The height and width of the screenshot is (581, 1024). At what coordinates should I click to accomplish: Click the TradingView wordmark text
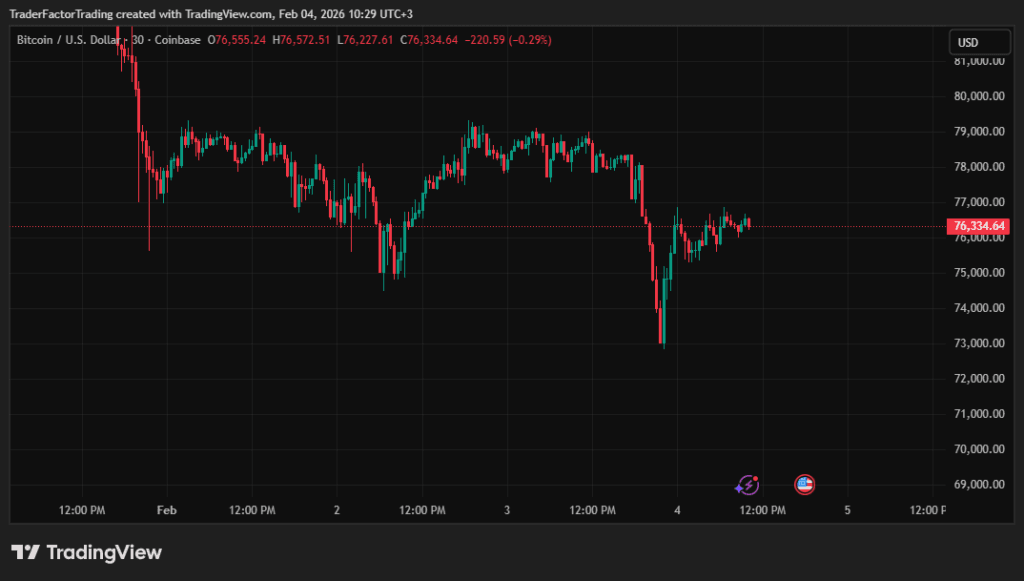pyautogui.click(x=104, y=552)
